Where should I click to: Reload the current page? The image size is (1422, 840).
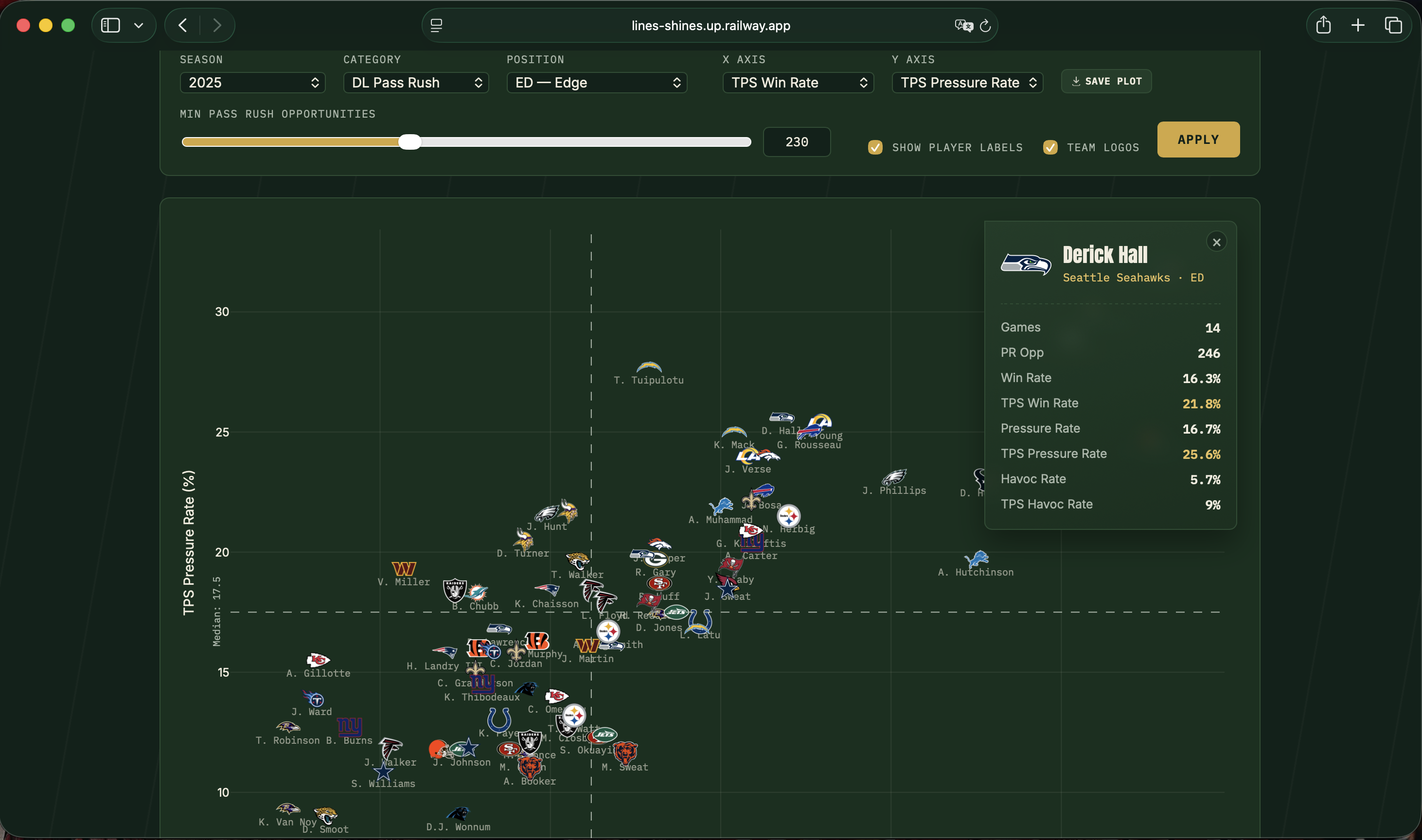coord(985,25)
